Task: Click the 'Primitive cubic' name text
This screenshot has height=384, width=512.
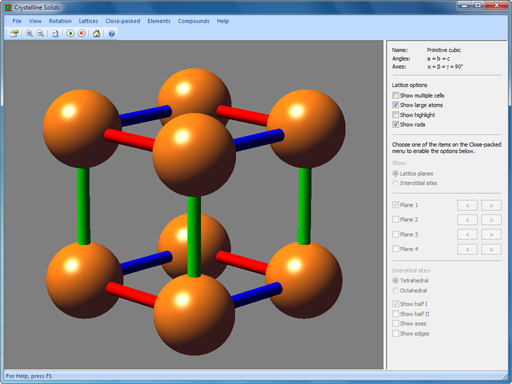Action: pyautogui.click(x=444, y=50)
